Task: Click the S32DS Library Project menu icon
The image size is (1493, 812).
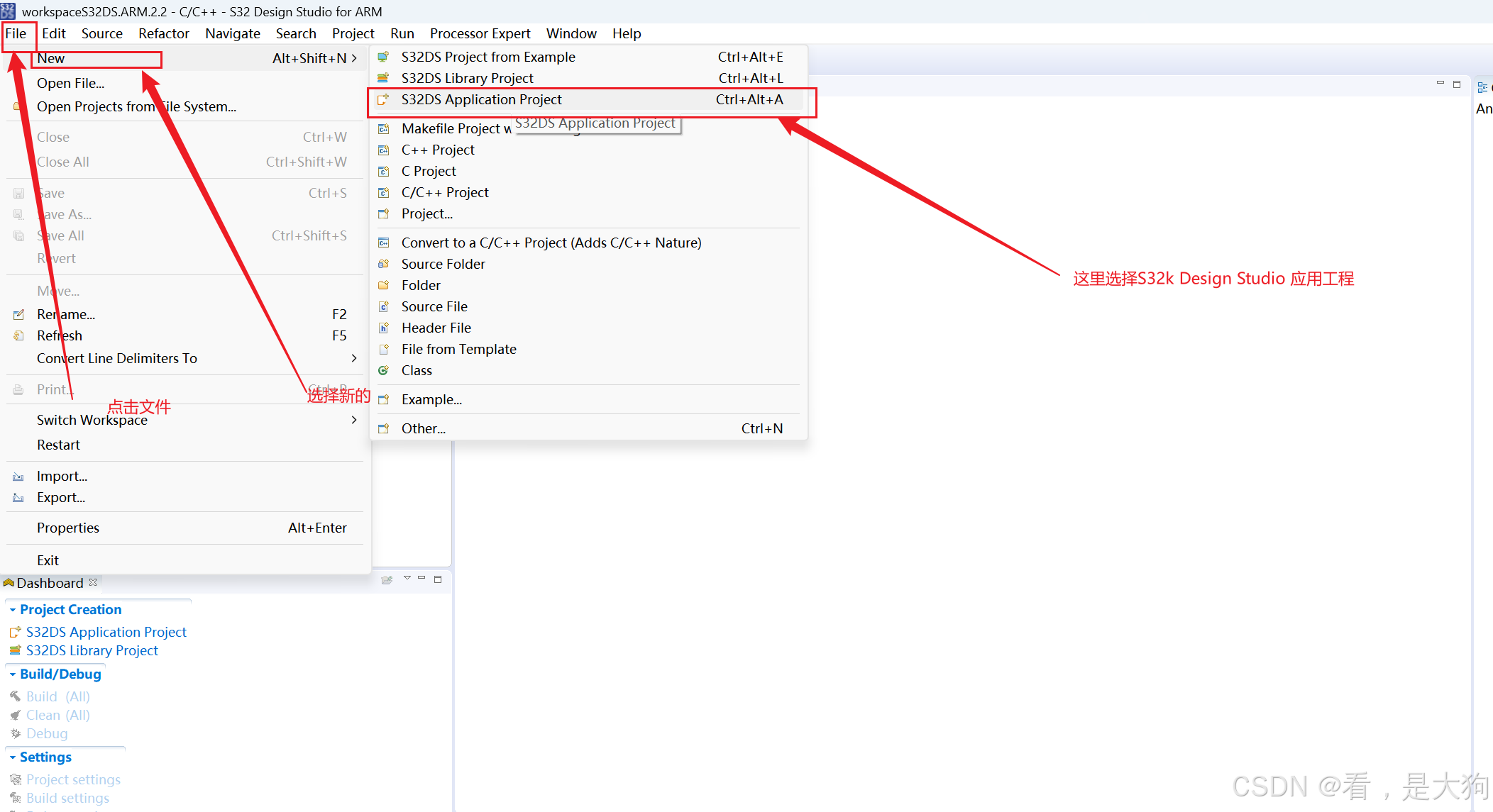Action: (x=383, y=78)
